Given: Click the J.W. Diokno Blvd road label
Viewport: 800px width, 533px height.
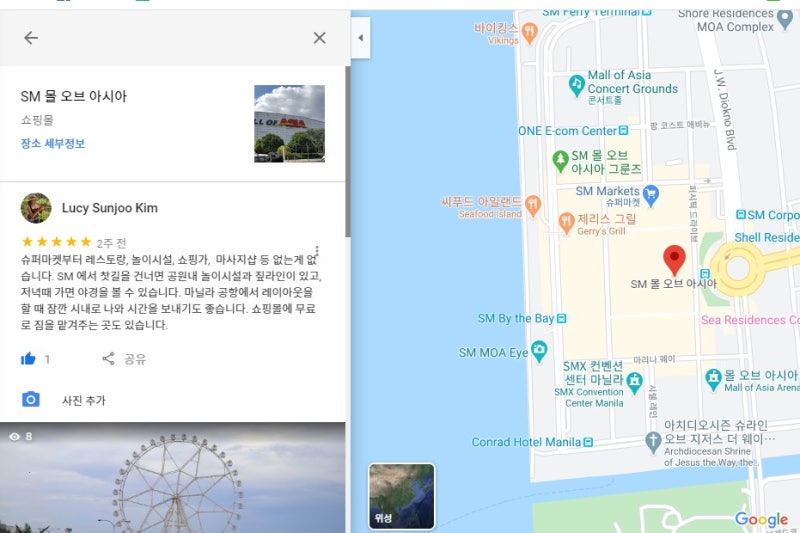Looking at the screenshot, I should (724, 110).
